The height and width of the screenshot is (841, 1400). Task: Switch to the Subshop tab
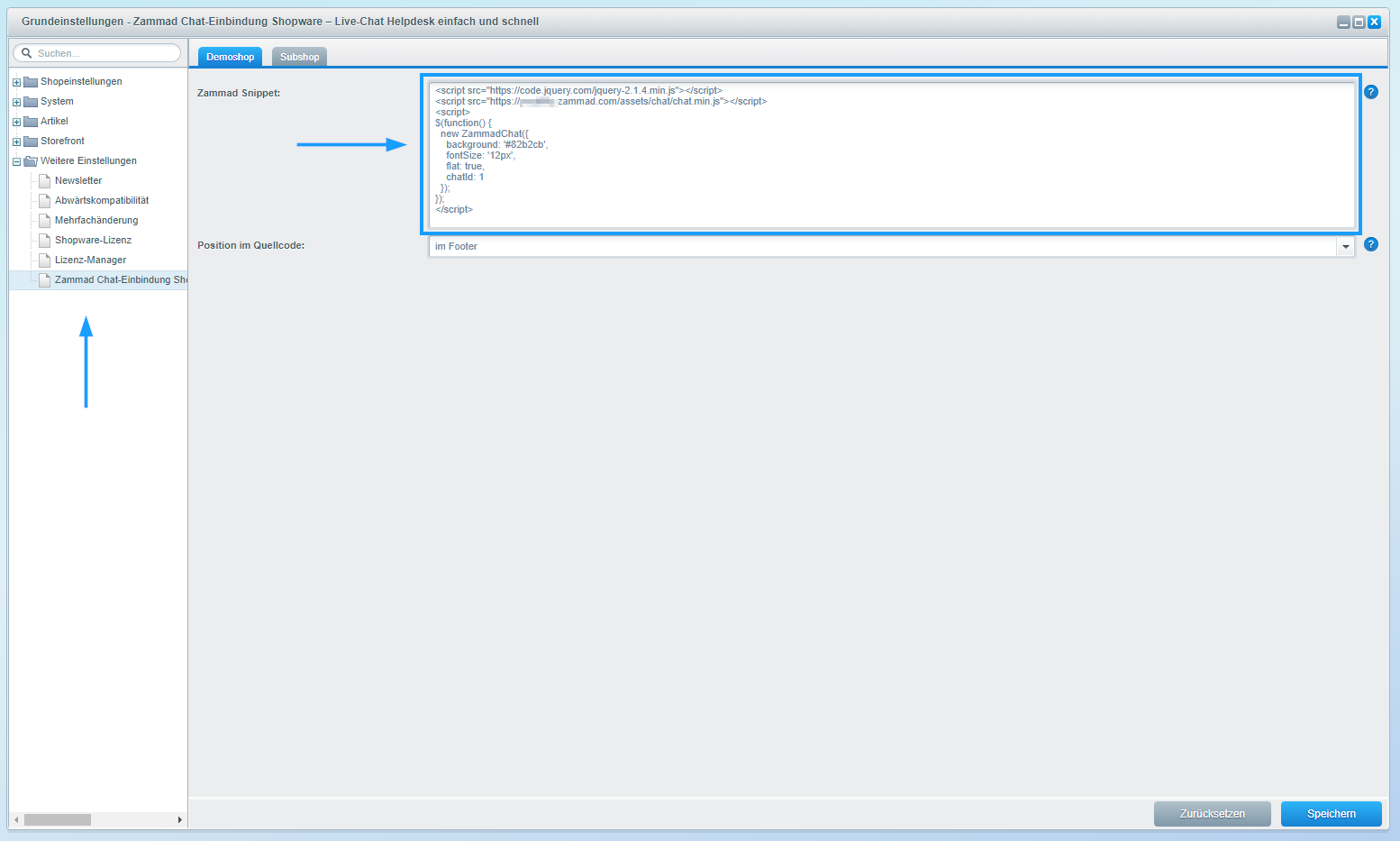(x=299, y=57)
